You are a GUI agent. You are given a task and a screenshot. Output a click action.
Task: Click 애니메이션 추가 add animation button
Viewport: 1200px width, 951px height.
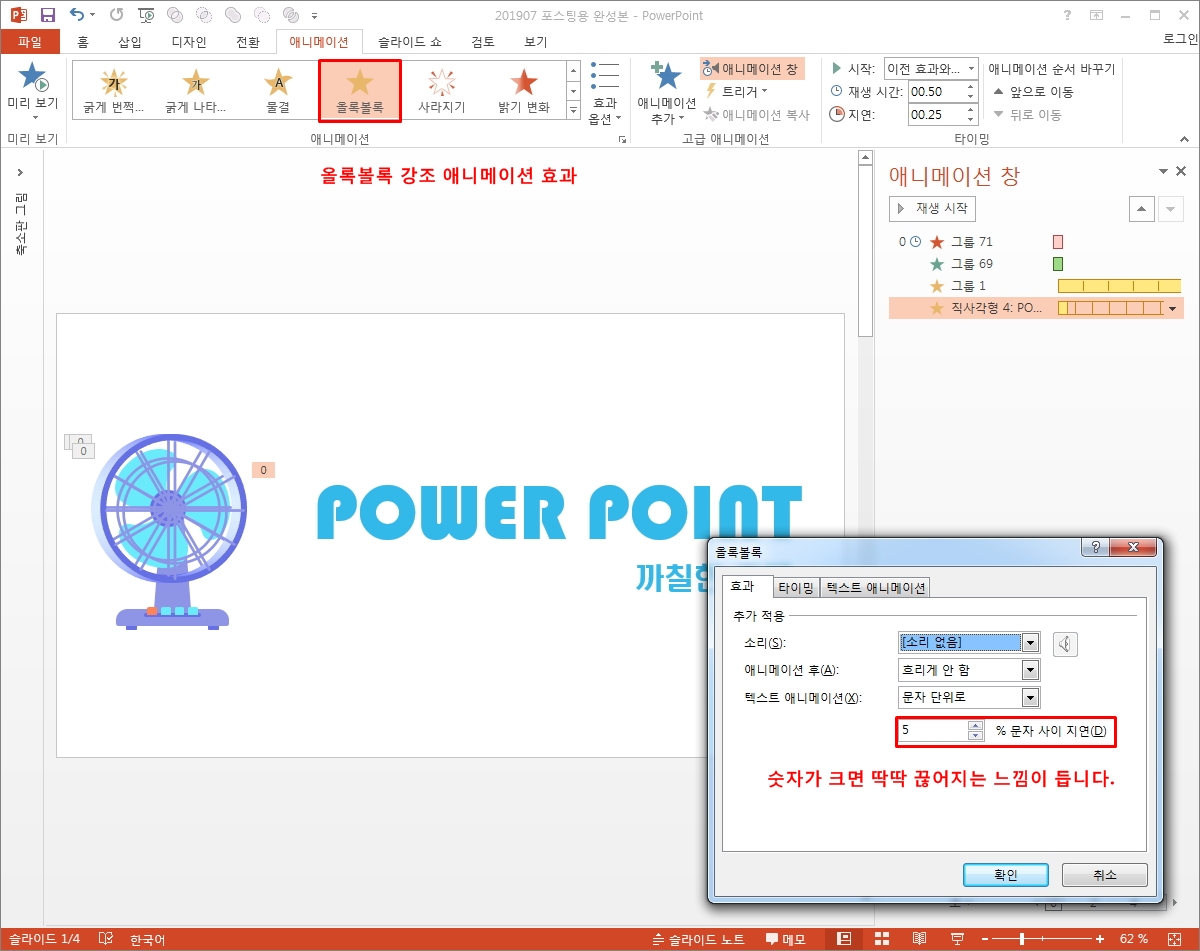666,92
